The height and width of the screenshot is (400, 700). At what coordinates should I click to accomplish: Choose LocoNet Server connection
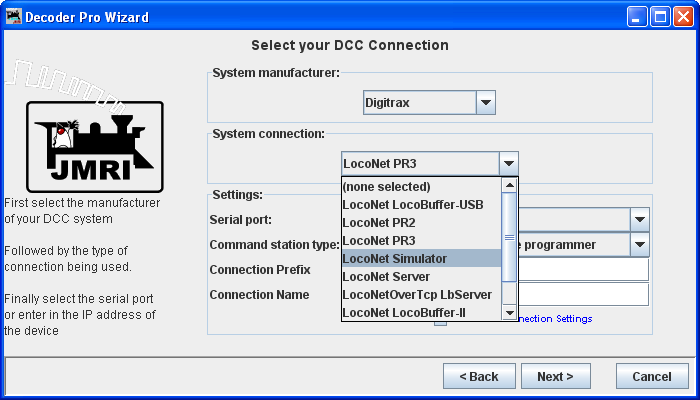(420, 276)
